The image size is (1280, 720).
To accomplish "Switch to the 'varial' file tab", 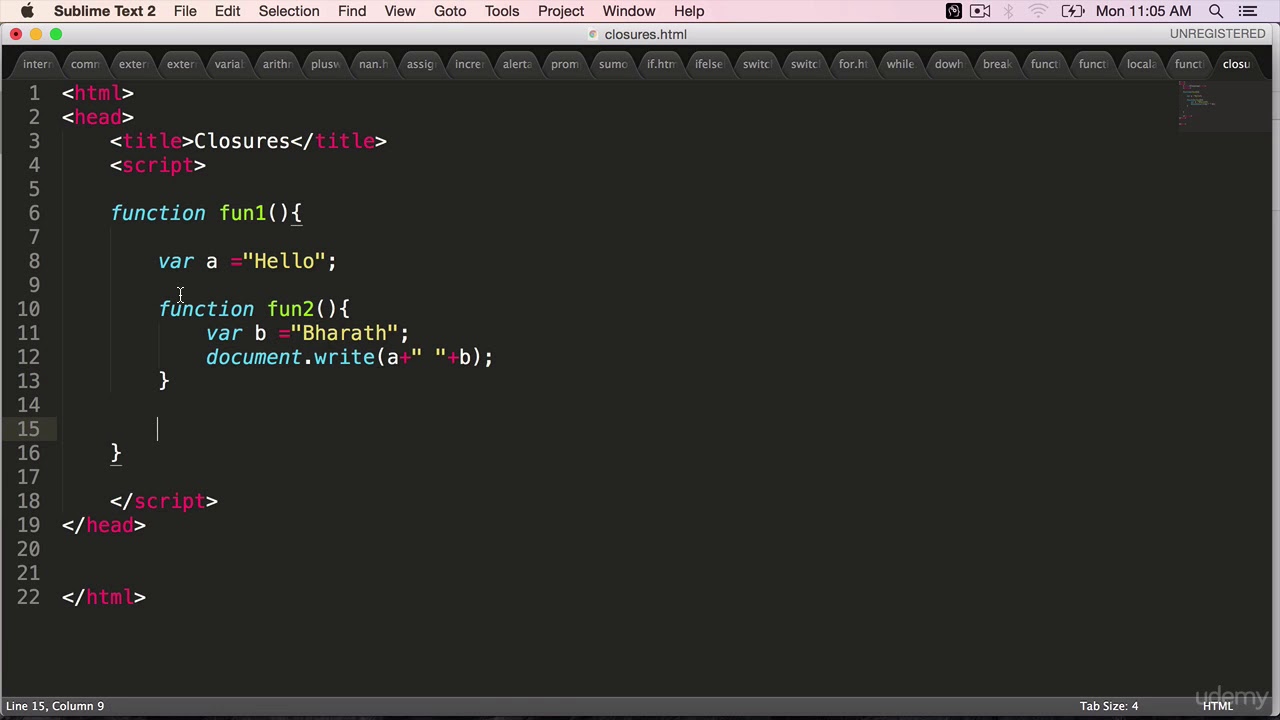I will (228, 64).
